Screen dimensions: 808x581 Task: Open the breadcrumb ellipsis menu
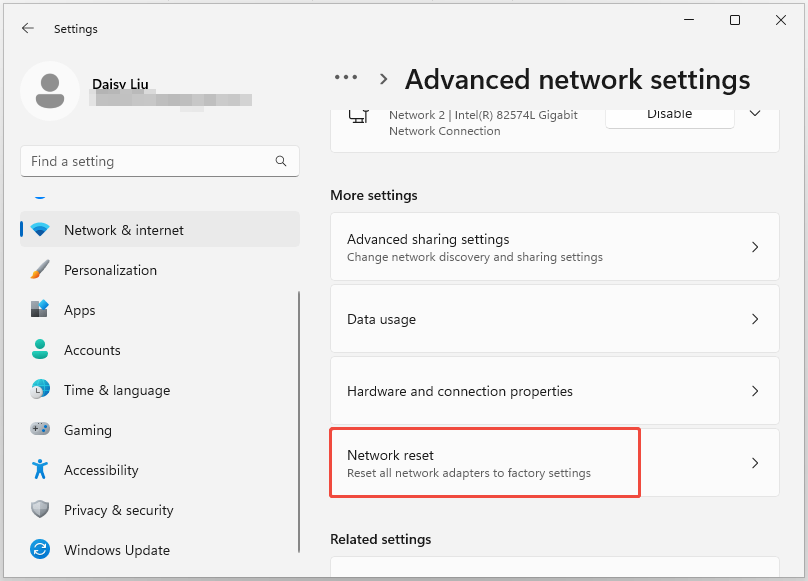[x=345, y=77]
